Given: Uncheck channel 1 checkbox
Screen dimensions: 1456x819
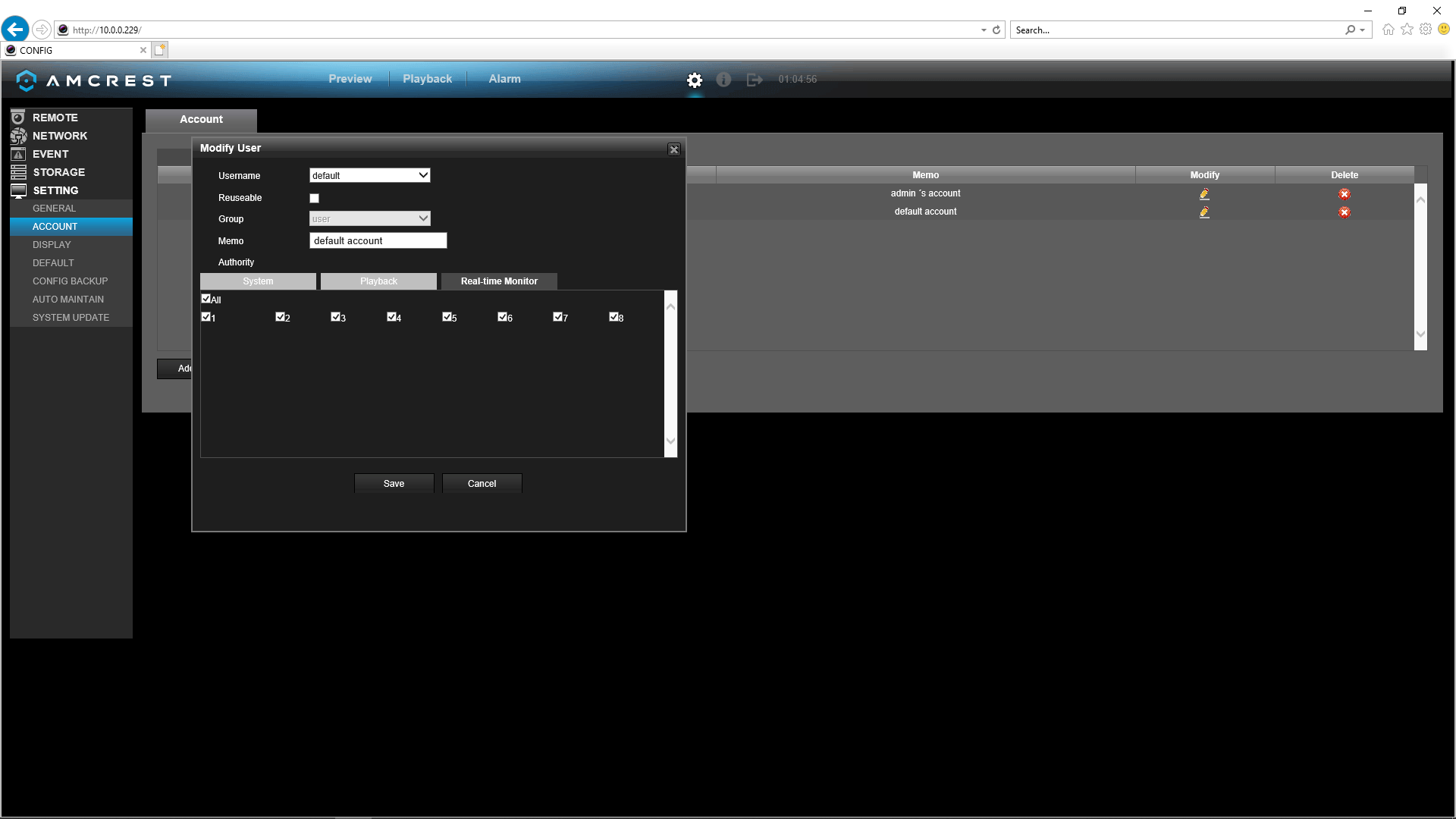Looking at the screenshot, I should pos(206,317).
